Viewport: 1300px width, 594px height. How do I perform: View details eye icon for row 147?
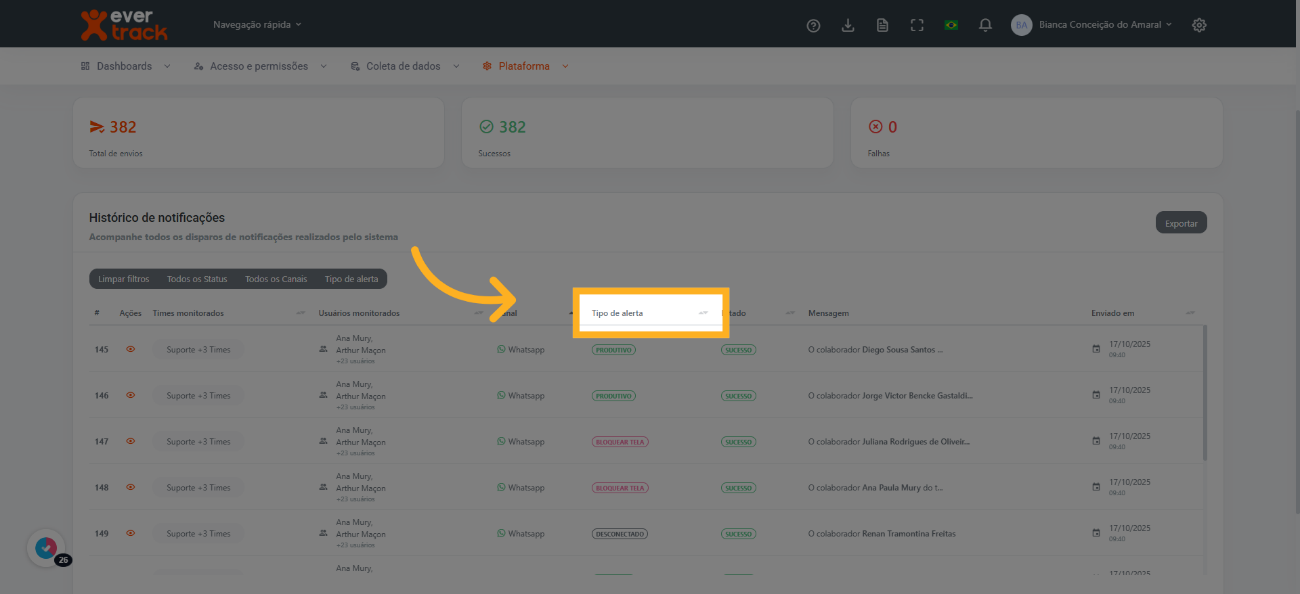(130, 442)
